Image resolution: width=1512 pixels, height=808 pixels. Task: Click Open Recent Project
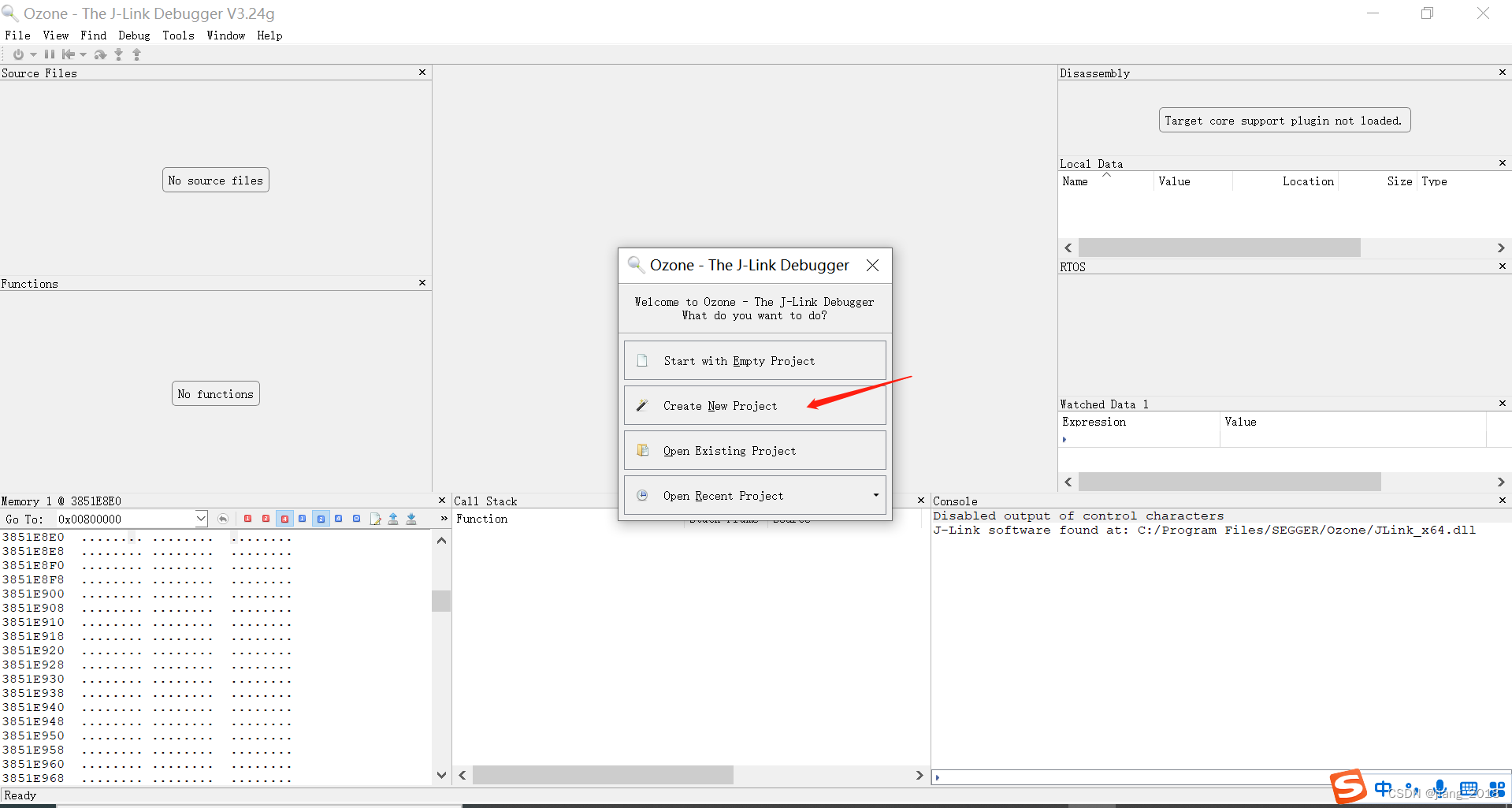[x=755, y=495]
